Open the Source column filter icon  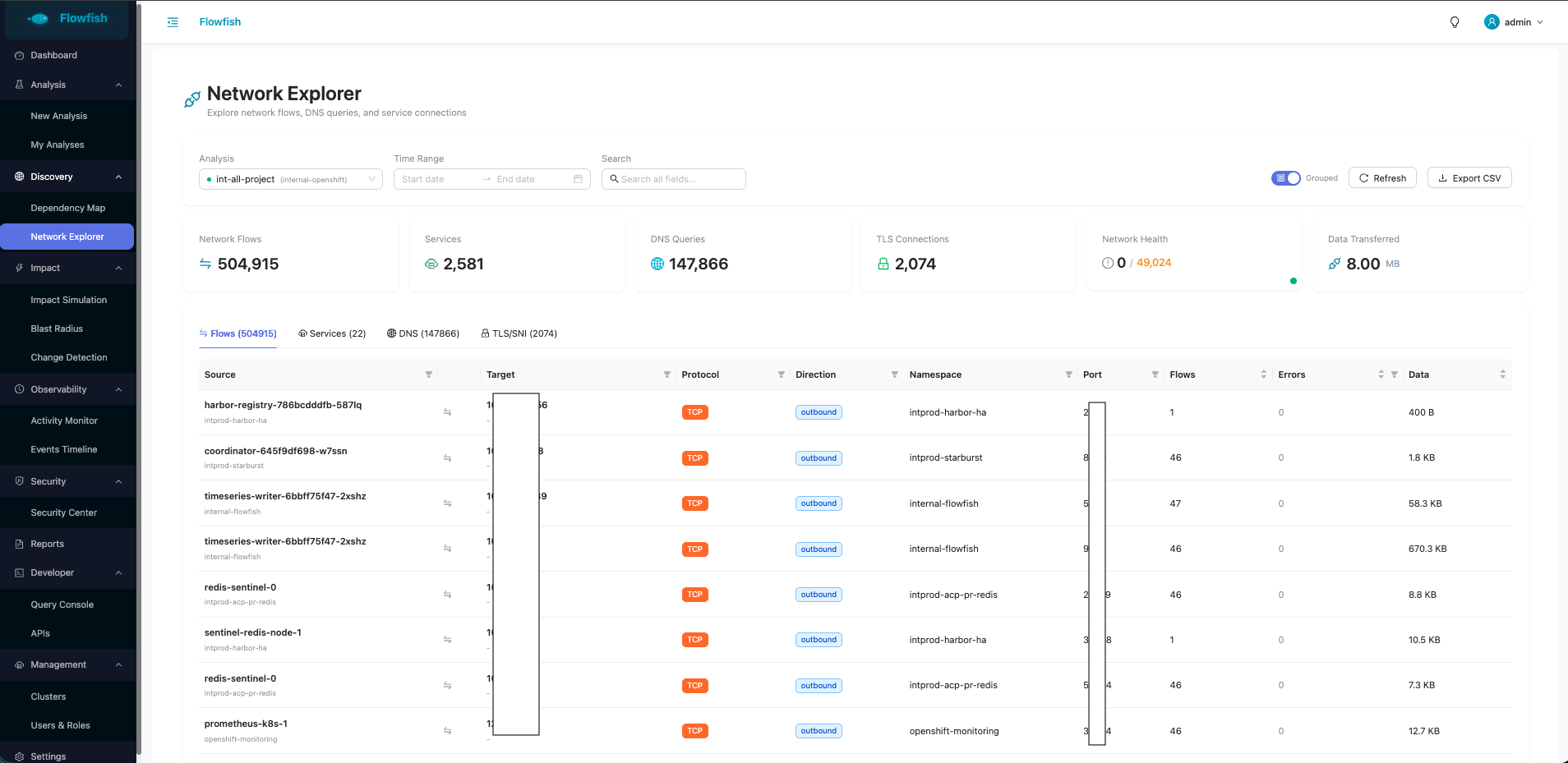pyautogui.click(x=428, y=375)
